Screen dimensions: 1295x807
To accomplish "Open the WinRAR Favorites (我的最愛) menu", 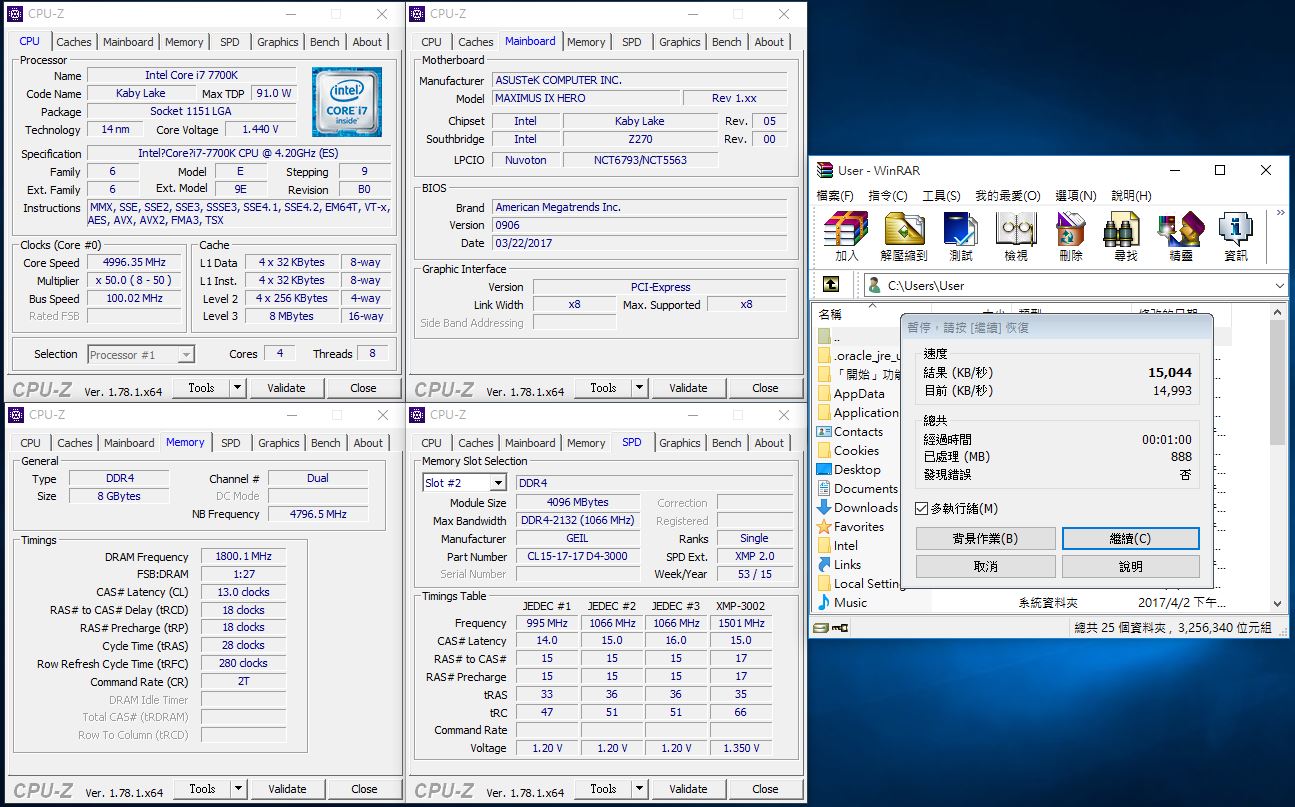I will point(1007,196).
